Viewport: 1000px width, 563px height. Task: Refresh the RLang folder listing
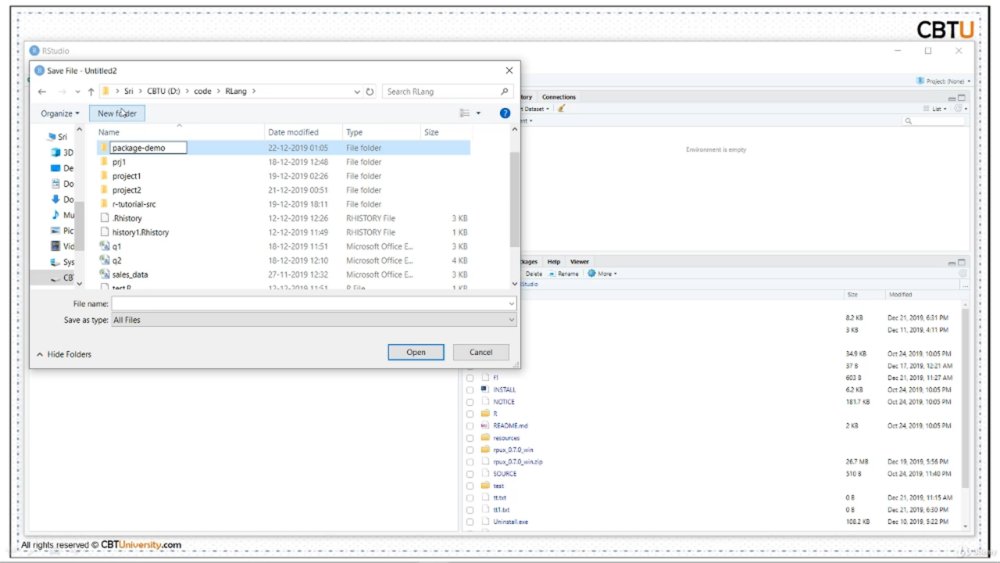pyautogui.click(x=370, y=92)
